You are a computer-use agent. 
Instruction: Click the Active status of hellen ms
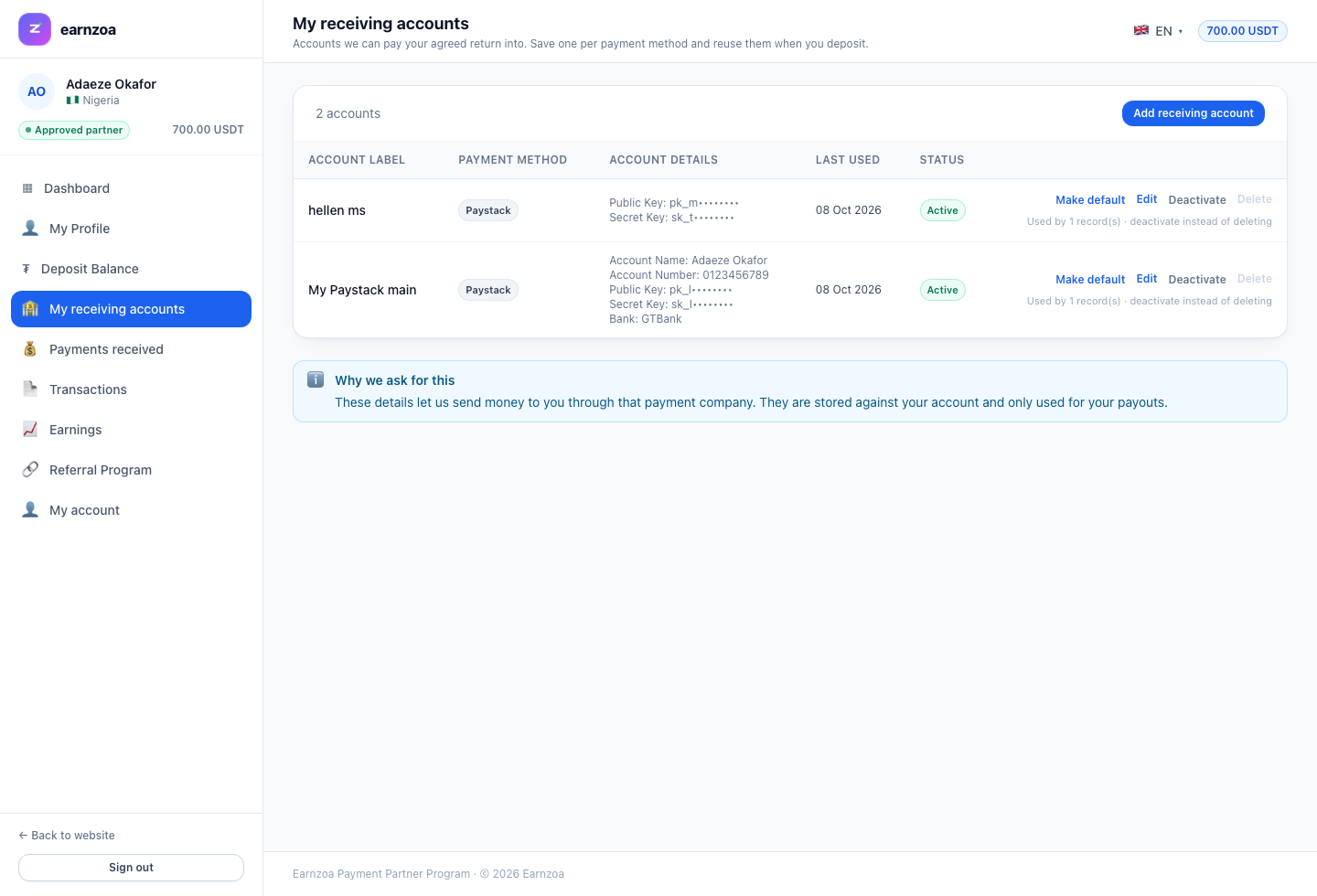click(x=942, y=210)
